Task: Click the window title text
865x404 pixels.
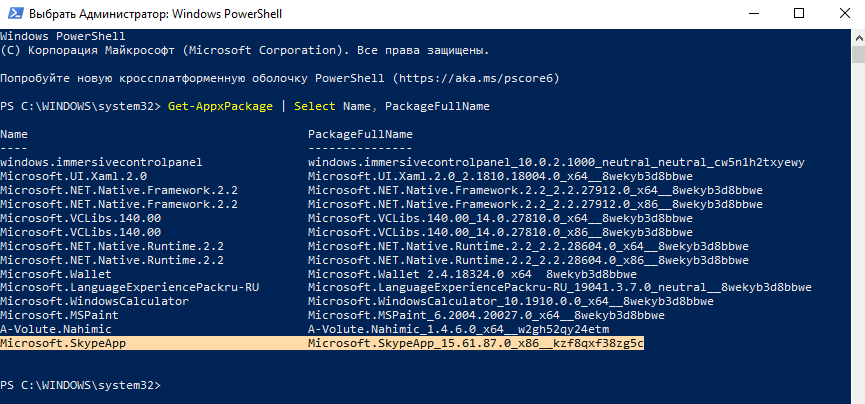Action: (156, 14)
